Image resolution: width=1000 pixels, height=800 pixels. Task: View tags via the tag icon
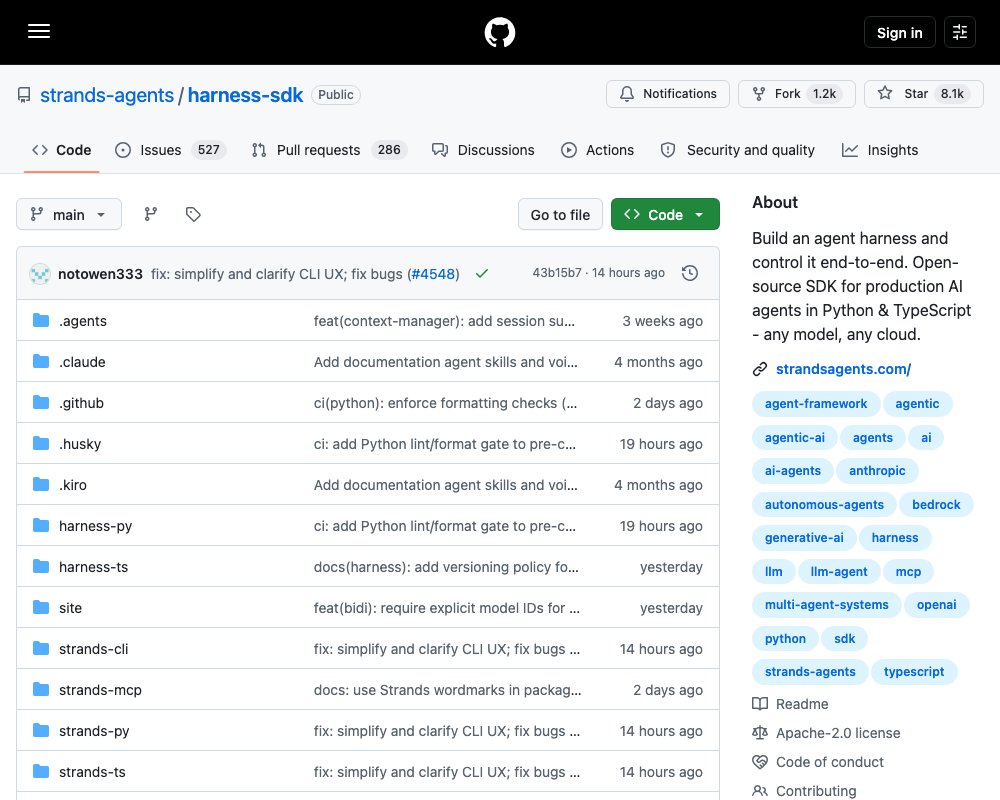click(x=193, y=214)
